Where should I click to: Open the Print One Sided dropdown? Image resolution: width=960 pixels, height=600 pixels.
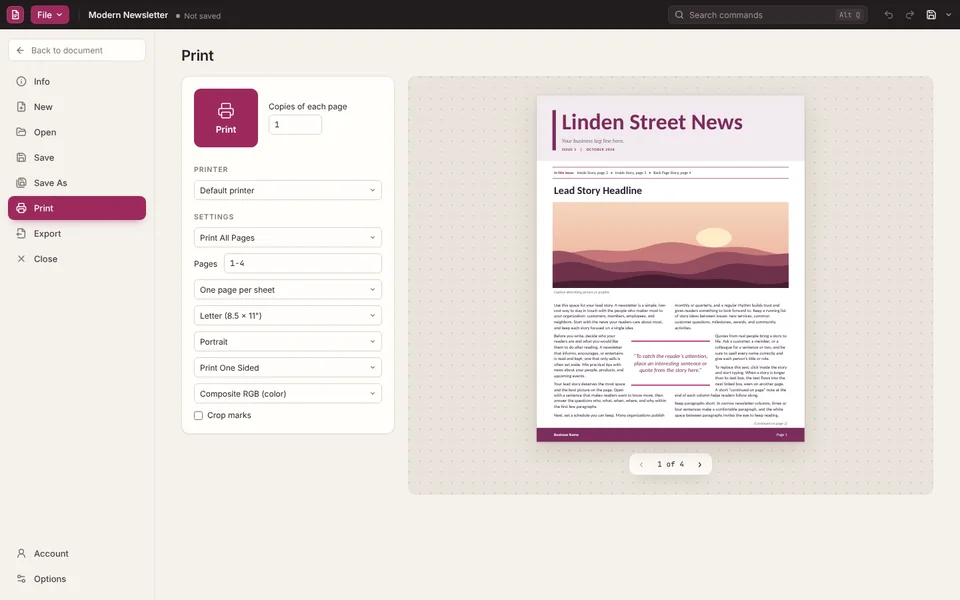pos(288,367)
